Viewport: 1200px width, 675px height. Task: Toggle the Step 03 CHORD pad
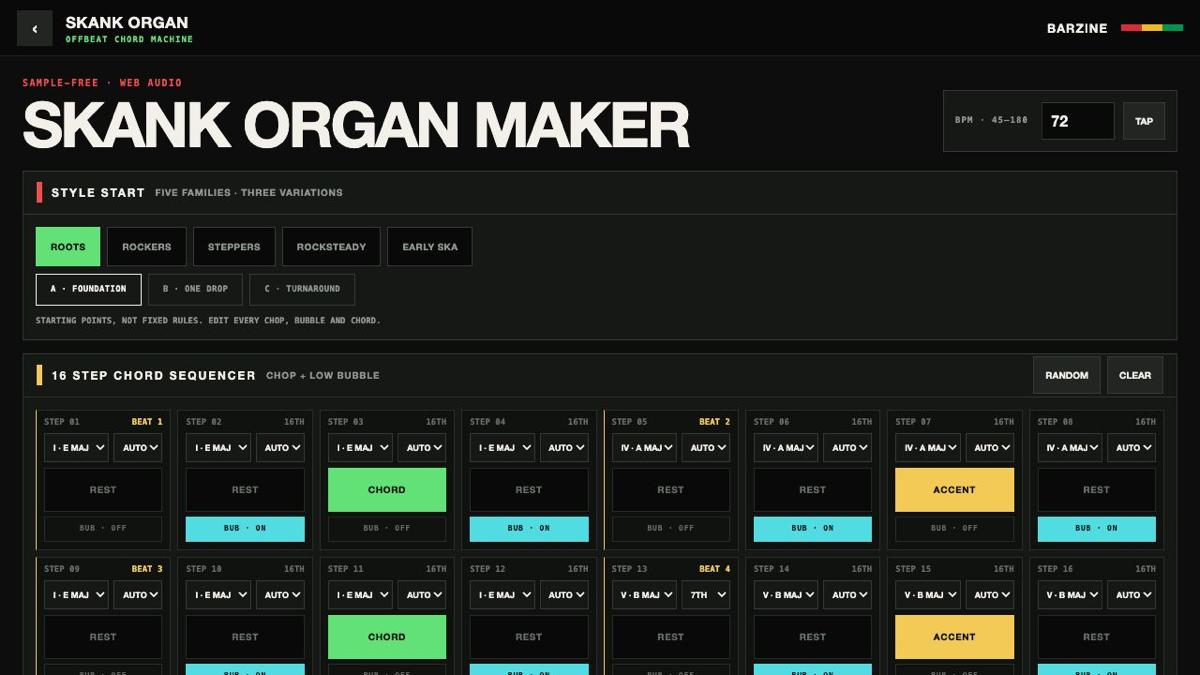tap(387, 490)
